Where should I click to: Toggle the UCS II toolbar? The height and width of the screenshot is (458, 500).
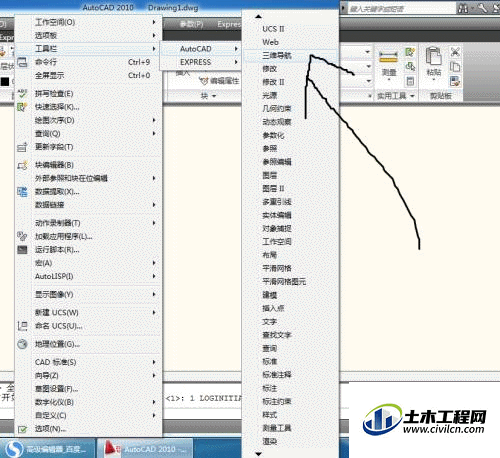[290, 29]
